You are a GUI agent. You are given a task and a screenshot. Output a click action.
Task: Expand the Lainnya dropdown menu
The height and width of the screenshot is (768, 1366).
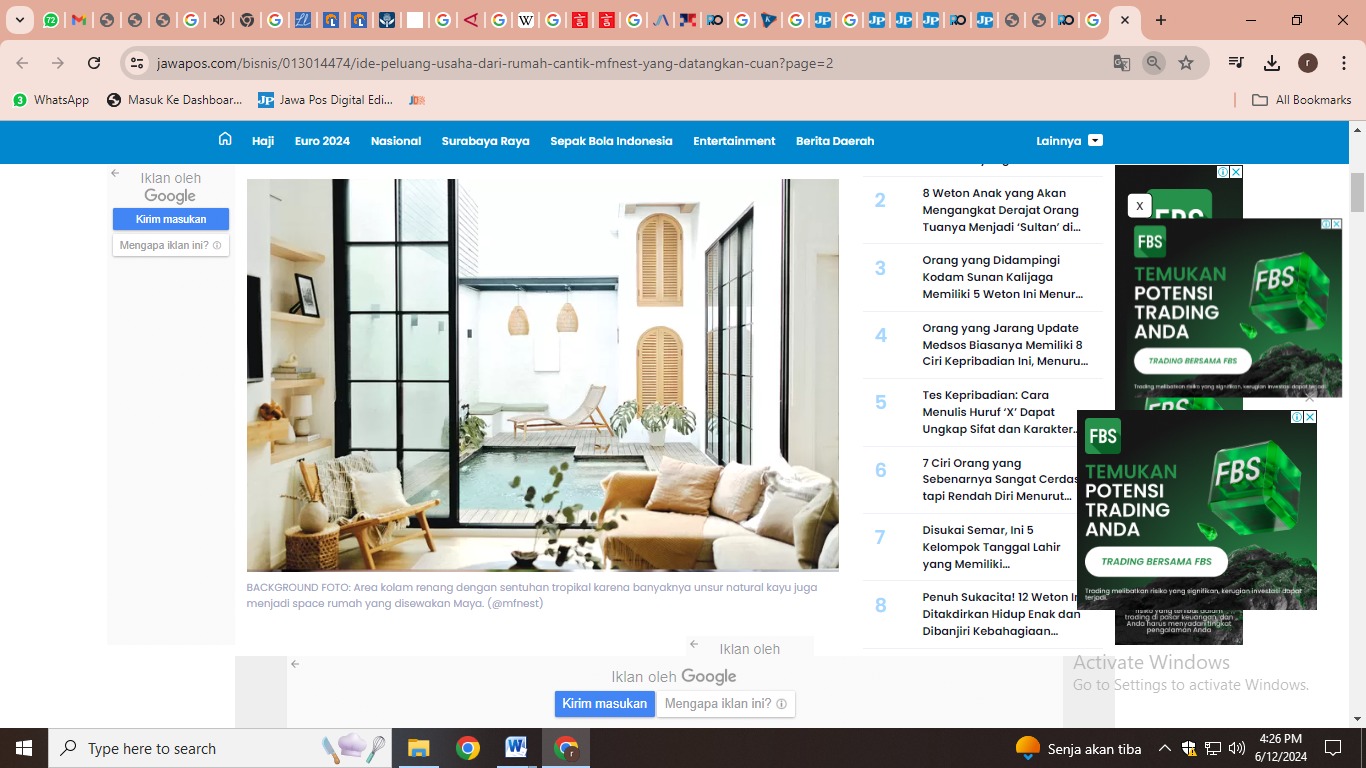click(1069, 141)
